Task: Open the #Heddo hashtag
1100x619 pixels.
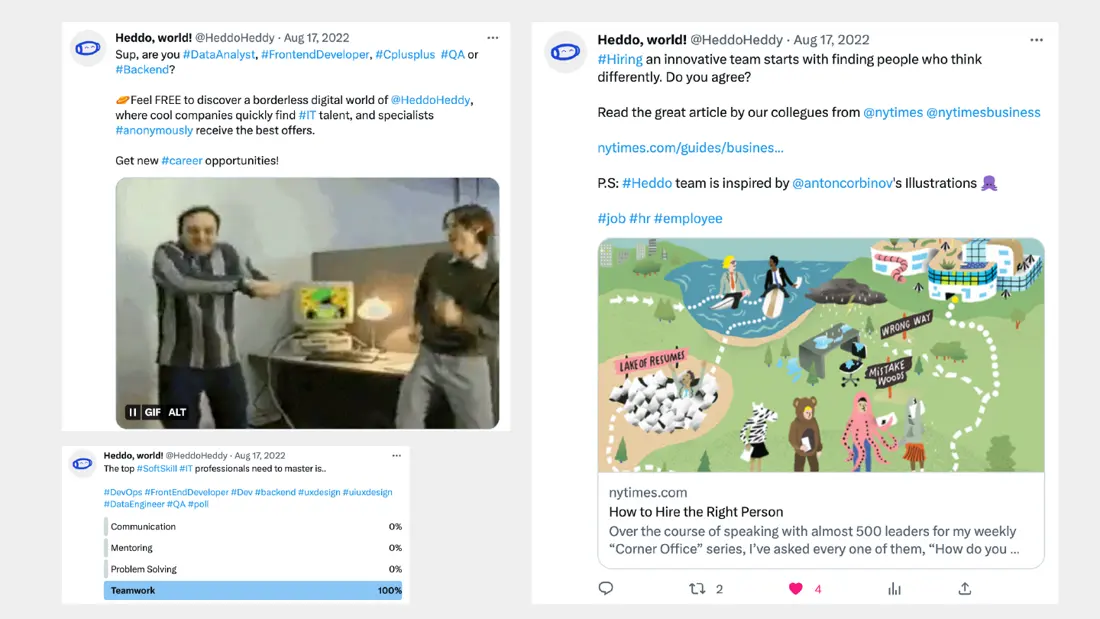Action: [x=647, y=183]
